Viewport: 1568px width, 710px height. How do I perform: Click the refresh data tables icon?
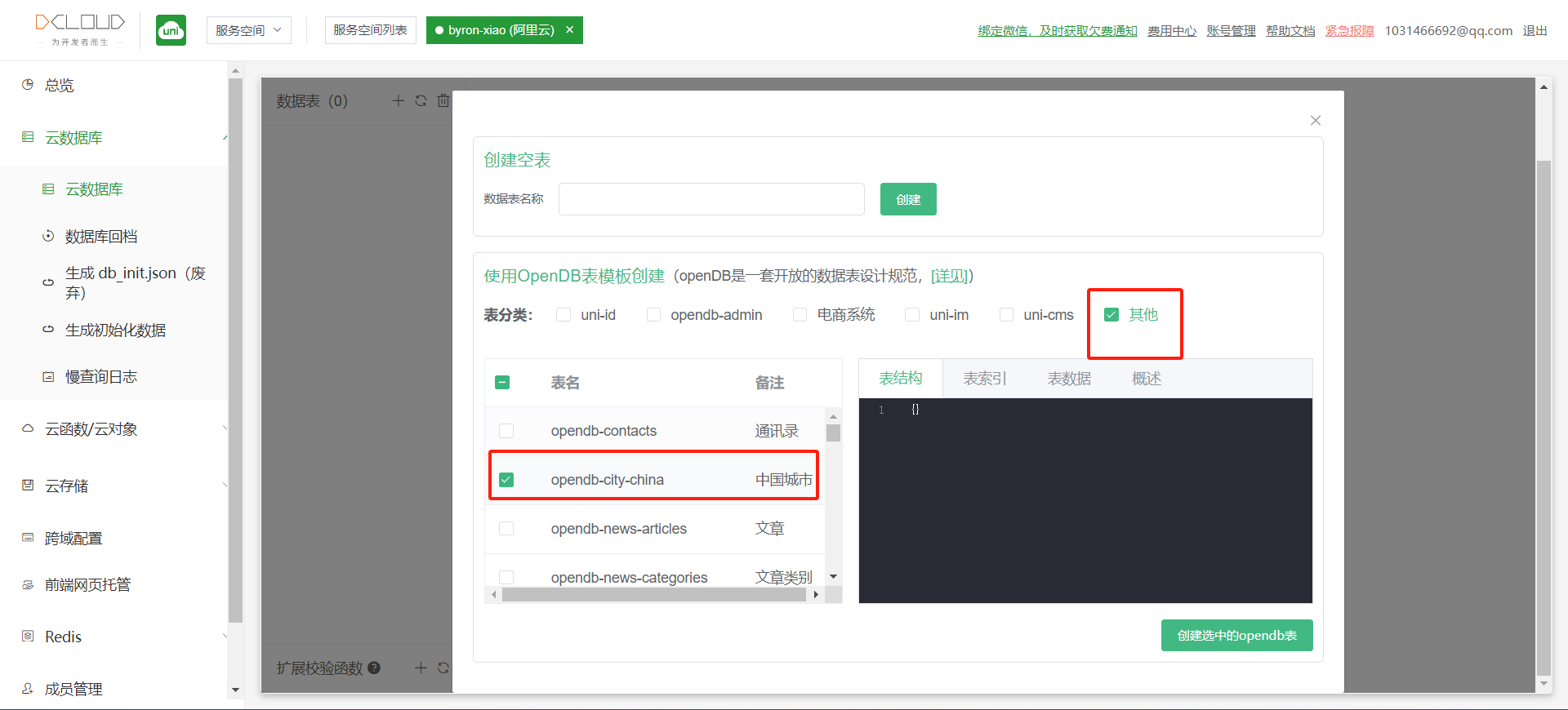[x=421, y=100]
